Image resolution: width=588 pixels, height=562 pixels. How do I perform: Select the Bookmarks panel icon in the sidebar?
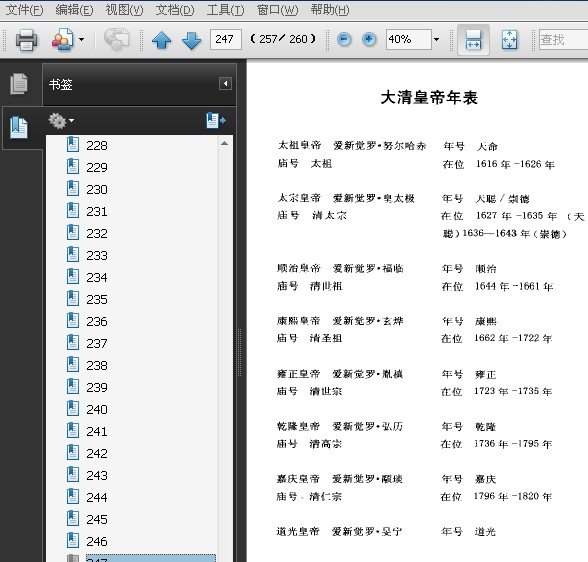[19, 127]
